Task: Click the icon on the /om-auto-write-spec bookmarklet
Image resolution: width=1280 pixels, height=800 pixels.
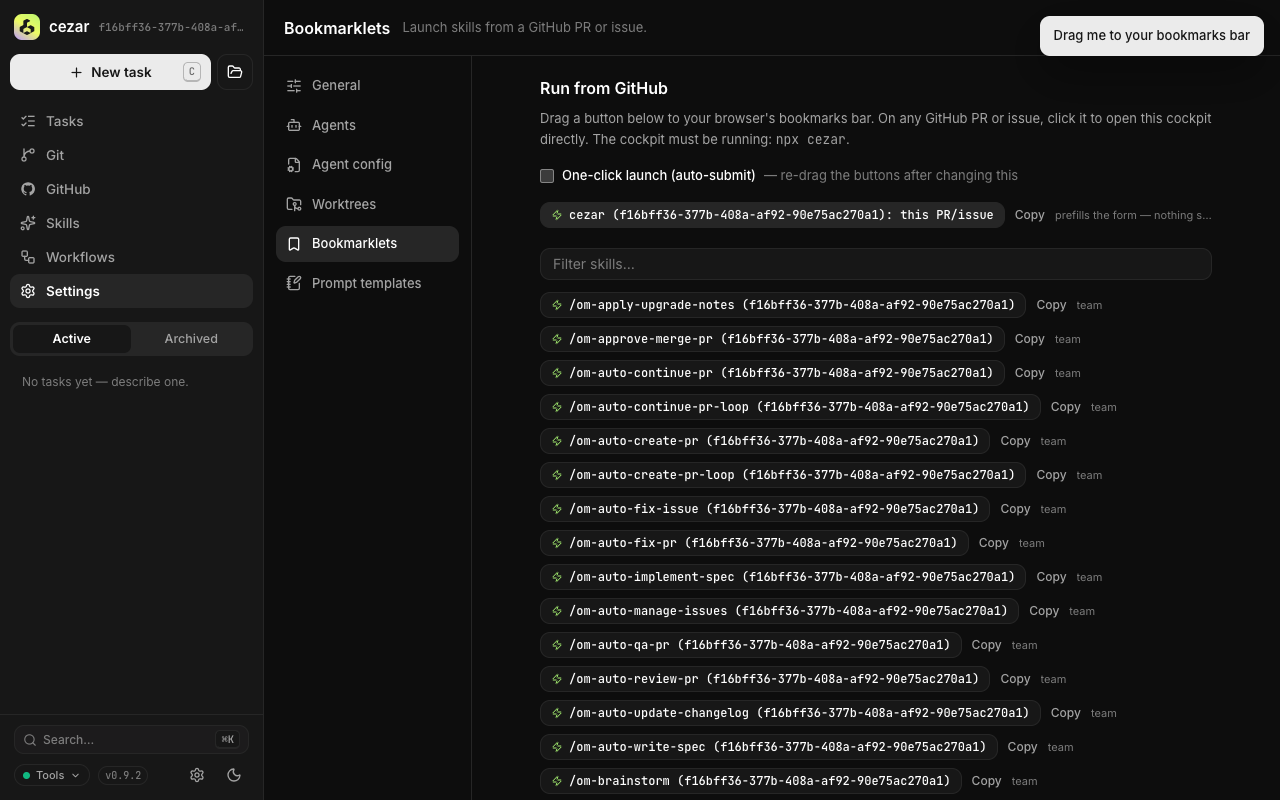Action: pyautogui.click(x=557, y=747)
